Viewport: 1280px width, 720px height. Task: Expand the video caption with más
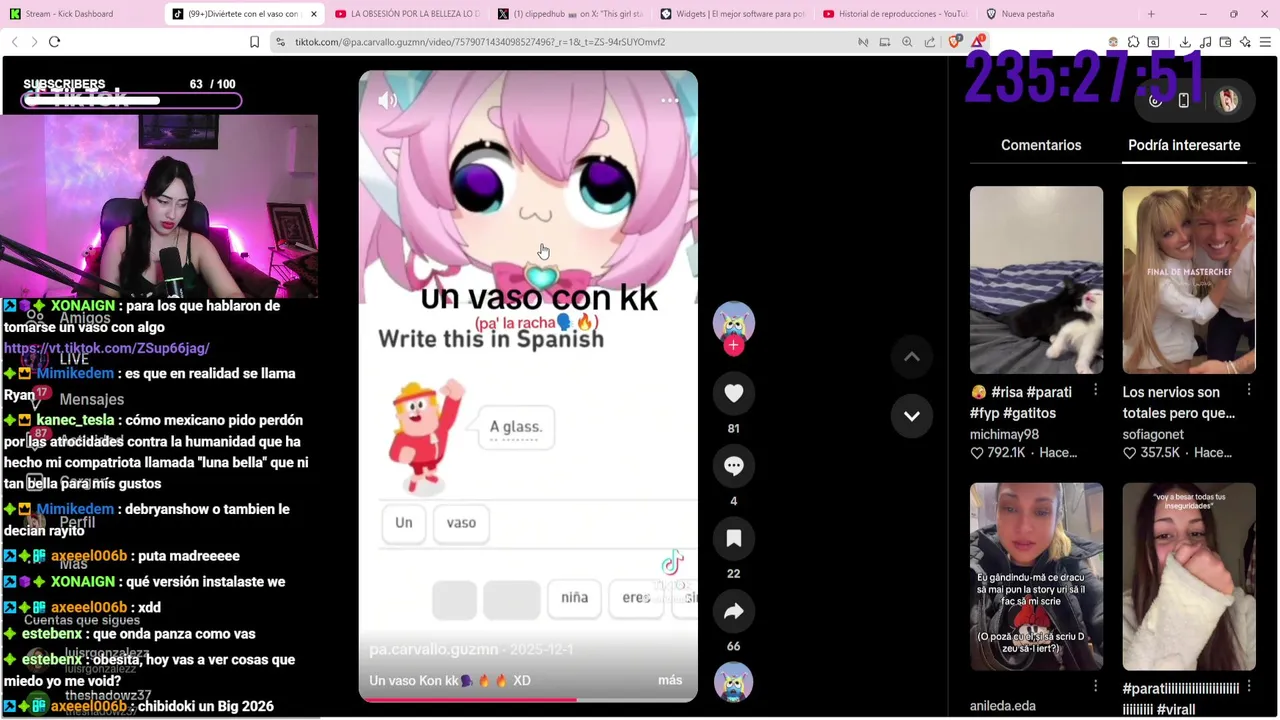click(x=670, y=680)
